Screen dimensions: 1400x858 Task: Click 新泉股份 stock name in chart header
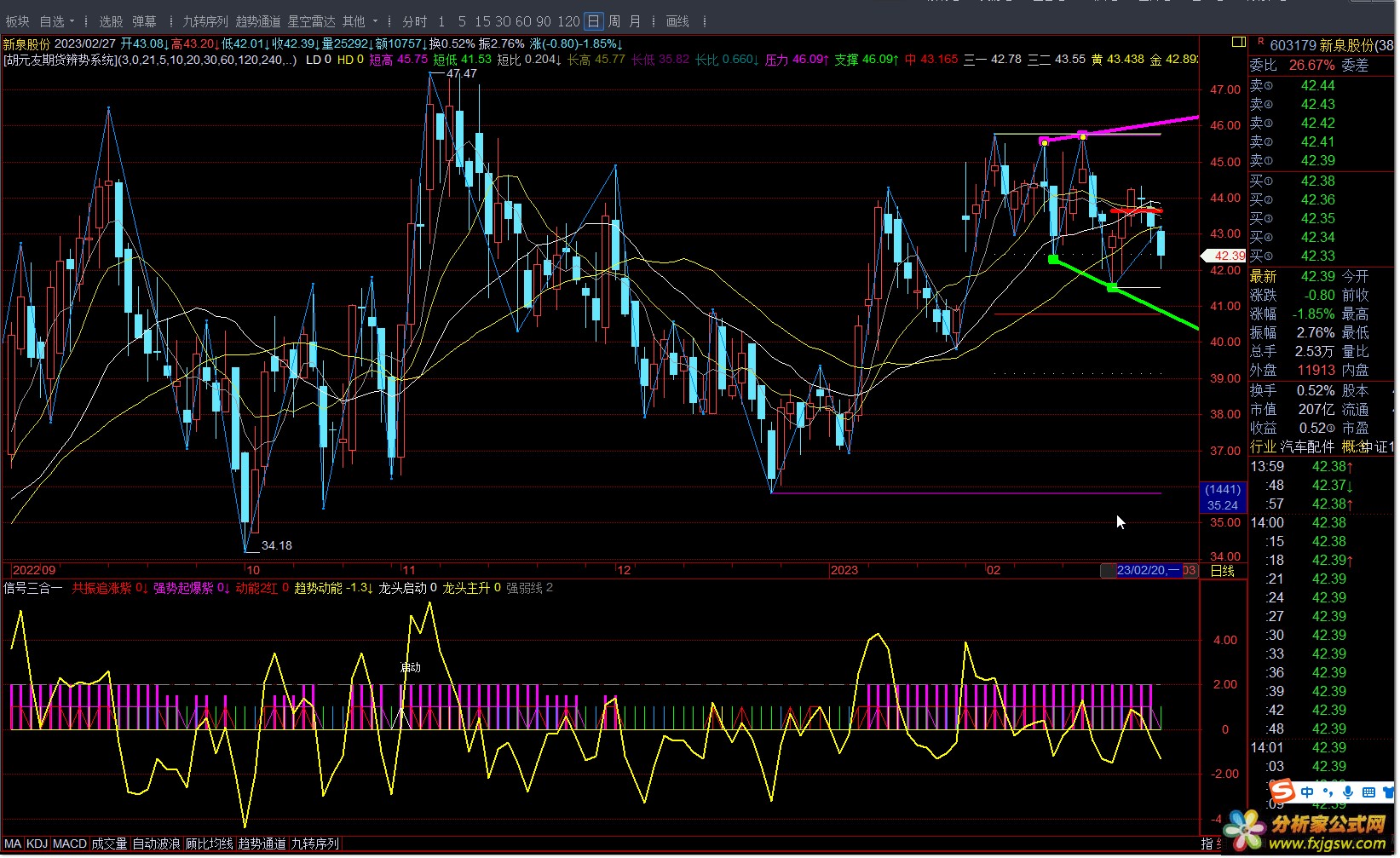[x=26, y=44]
